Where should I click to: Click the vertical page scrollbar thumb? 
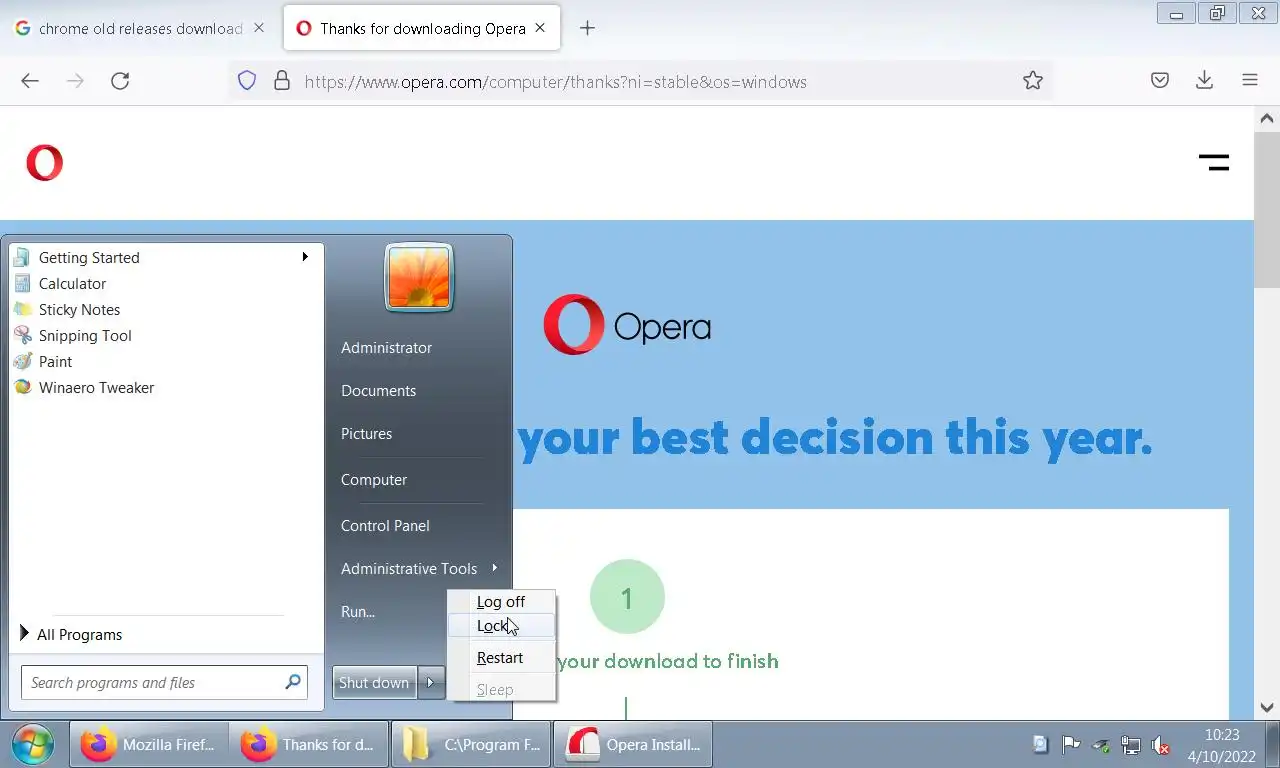click(1267, 209)
